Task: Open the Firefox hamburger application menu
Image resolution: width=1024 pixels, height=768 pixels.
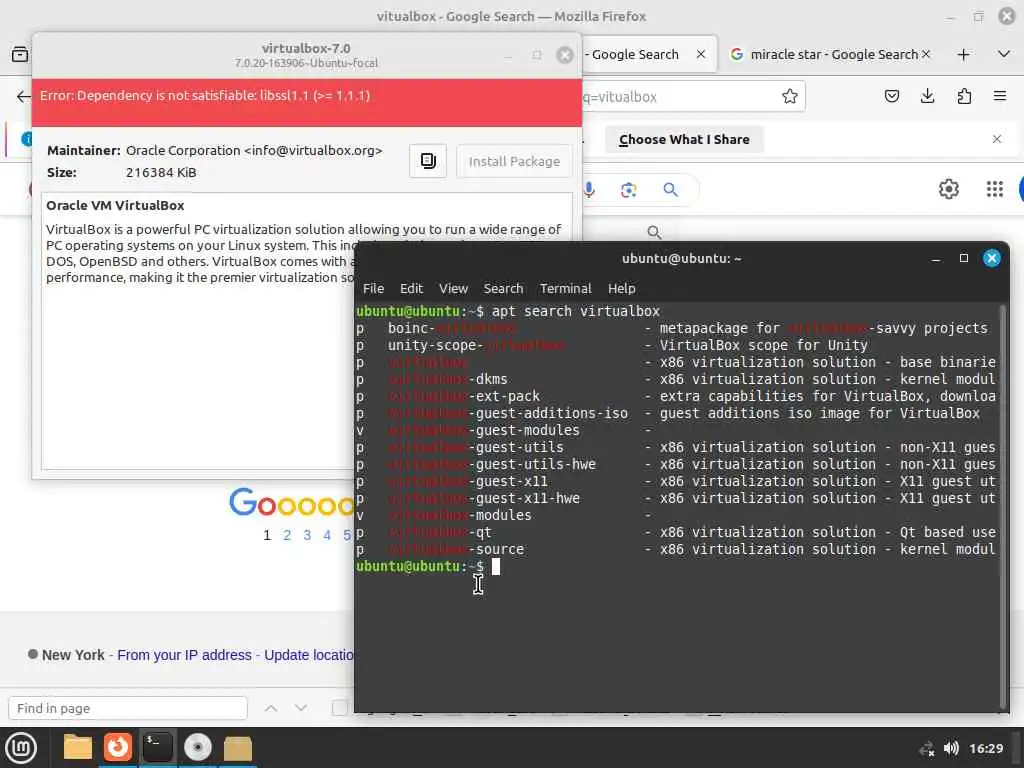Action: (1000, 97)
